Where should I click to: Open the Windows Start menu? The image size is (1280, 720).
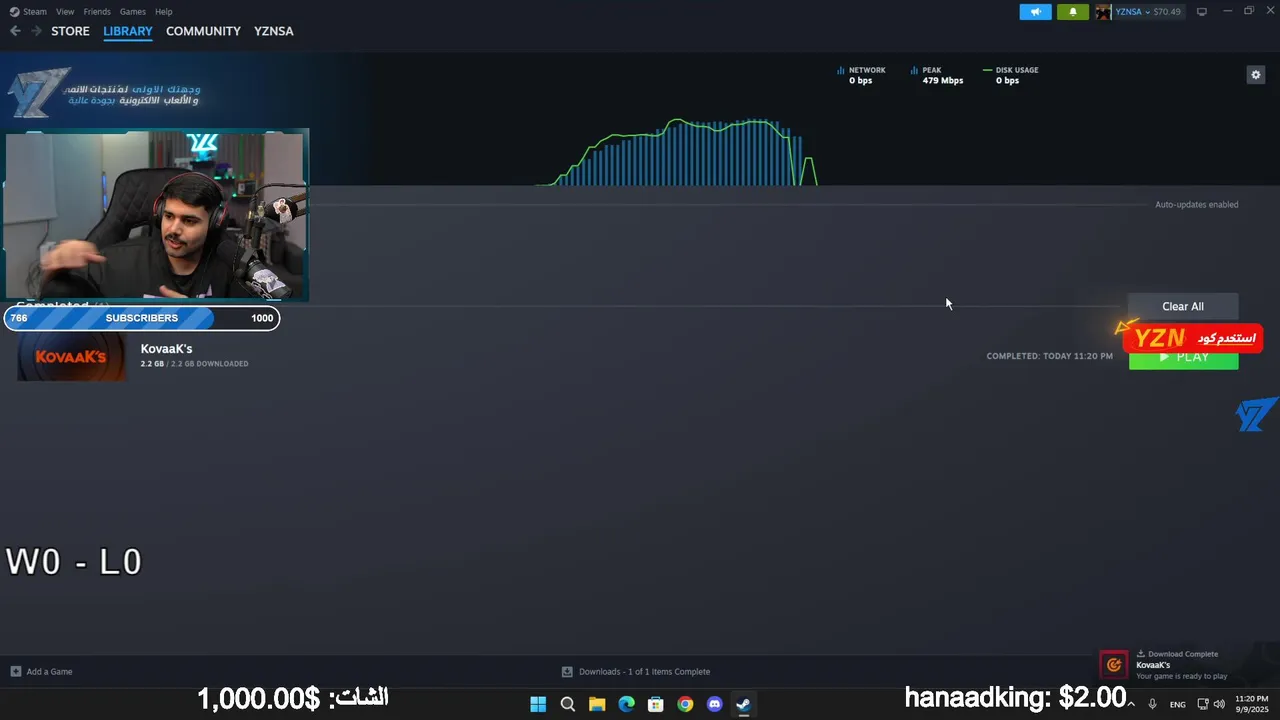[538, 704]
